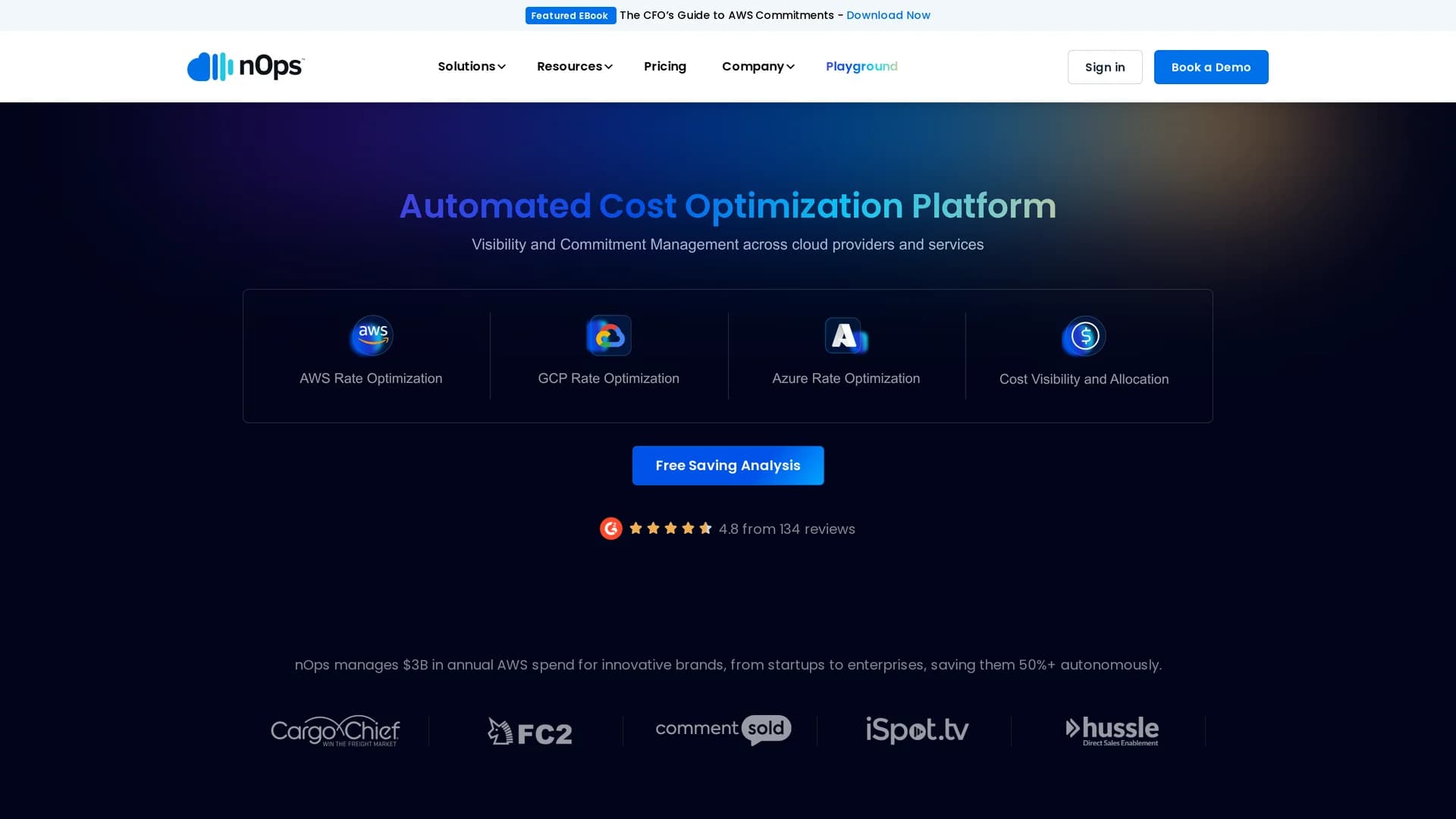Select the GCP Rate Optimization label
1456x819 pixels.
click(x=609, y=378)
